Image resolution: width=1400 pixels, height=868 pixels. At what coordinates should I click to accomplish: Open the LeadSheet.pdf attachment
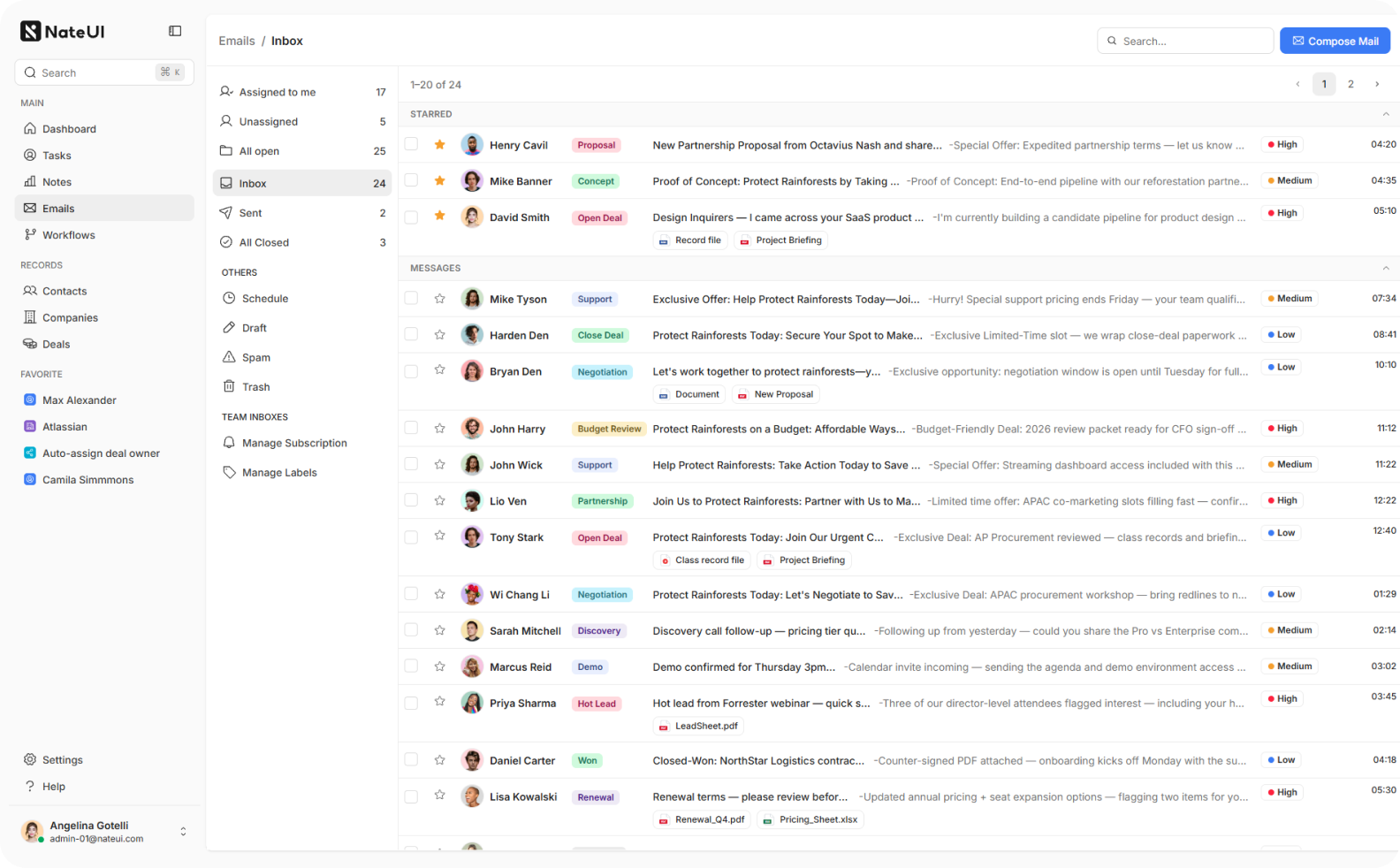698,726
